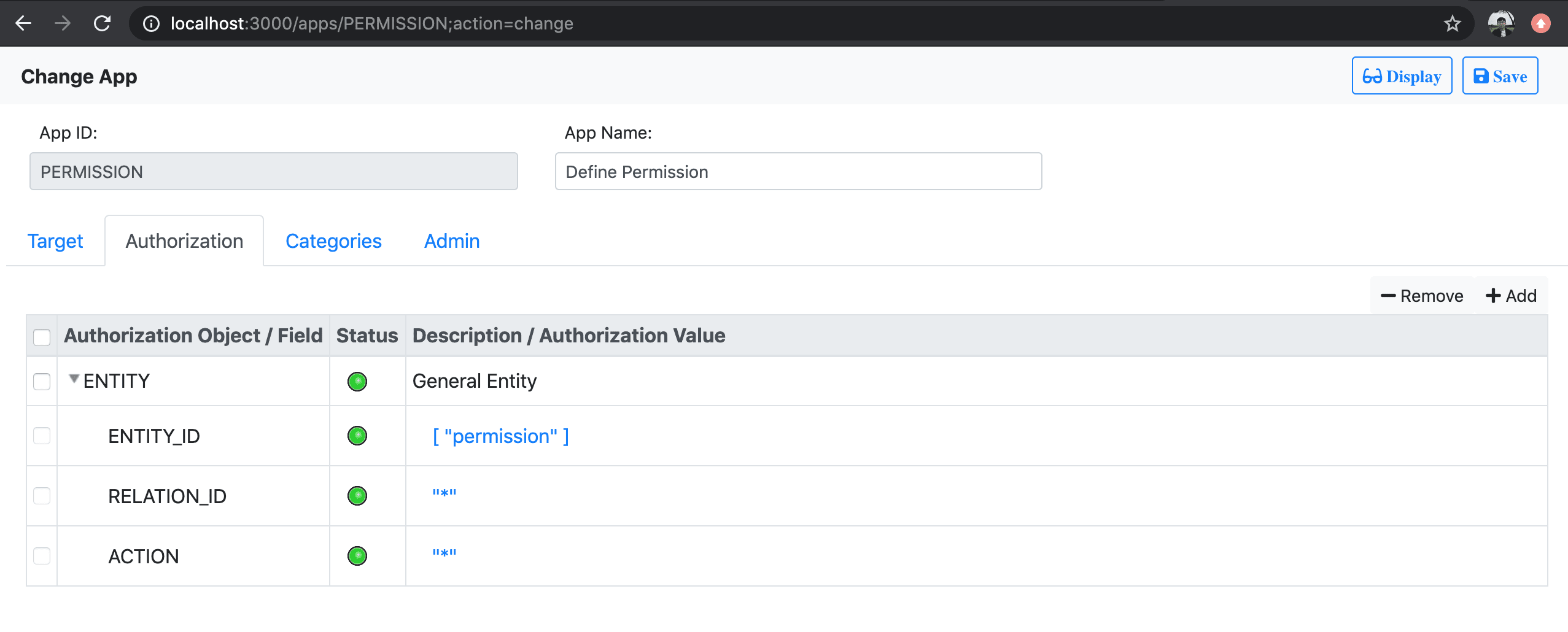1568x632 pixels.
Task: Select the RELATION_ID field name
Action: pyautogui.click(x=168, y=496)
